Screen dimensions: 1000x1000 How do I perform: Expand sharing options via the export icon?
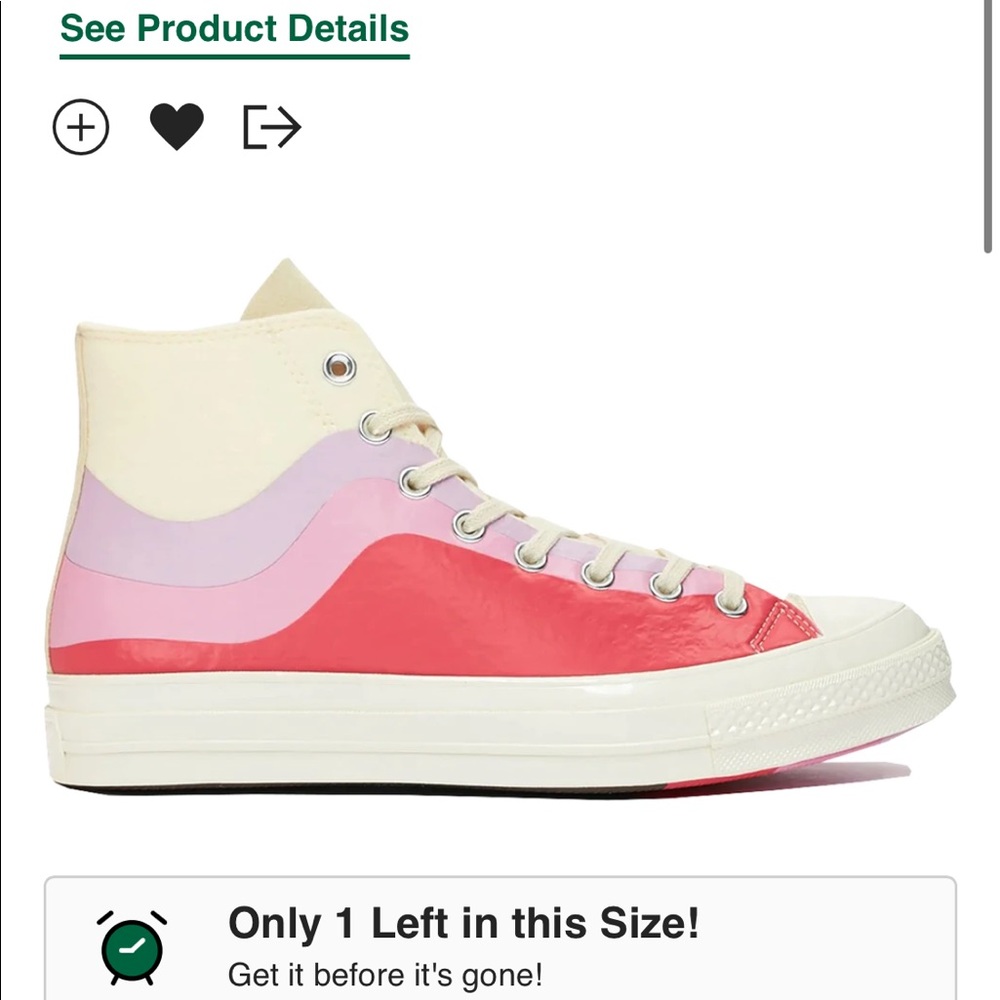pos(272,126)
